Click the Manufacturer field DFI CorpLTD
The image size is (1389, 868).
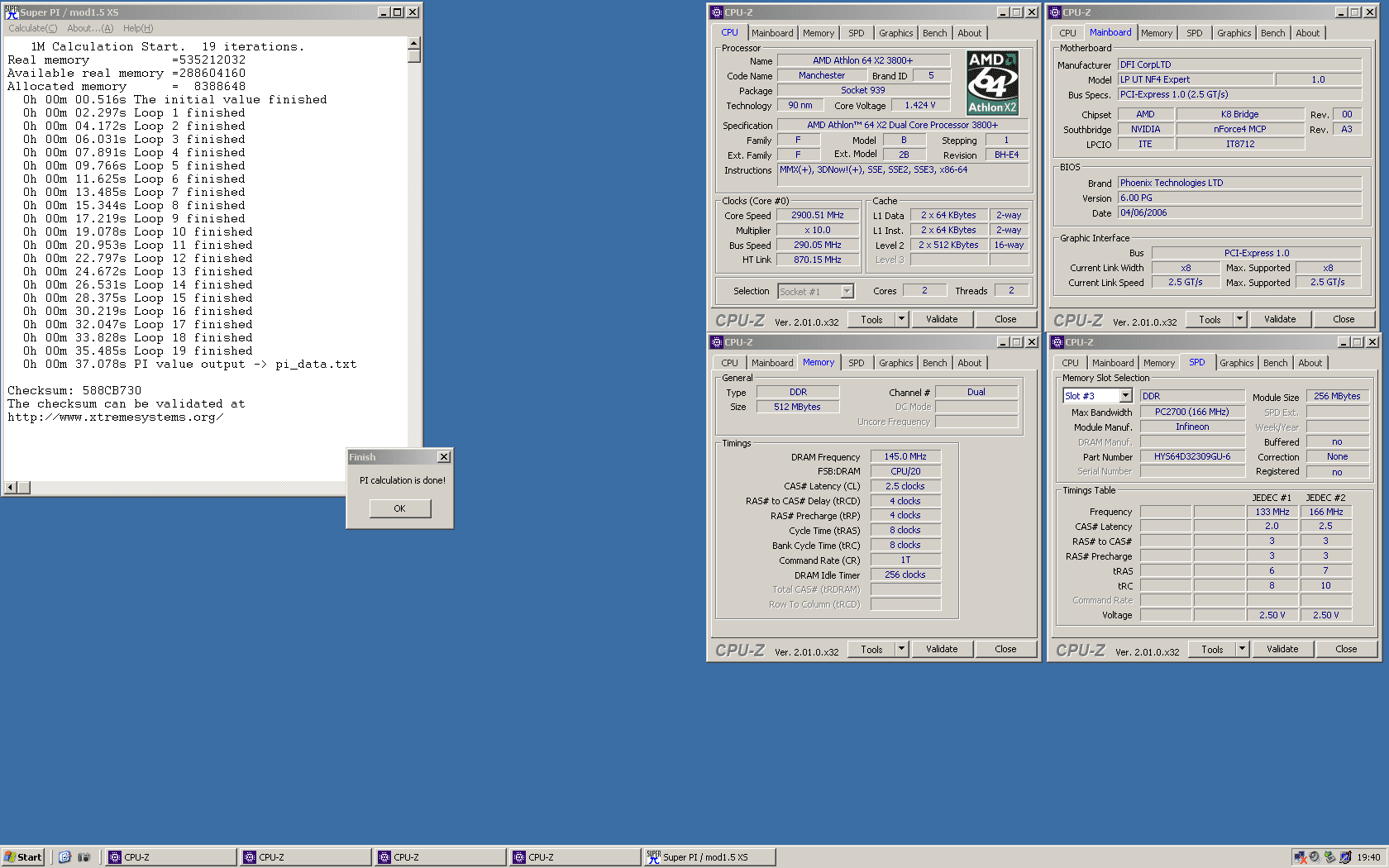(1239, 64)
